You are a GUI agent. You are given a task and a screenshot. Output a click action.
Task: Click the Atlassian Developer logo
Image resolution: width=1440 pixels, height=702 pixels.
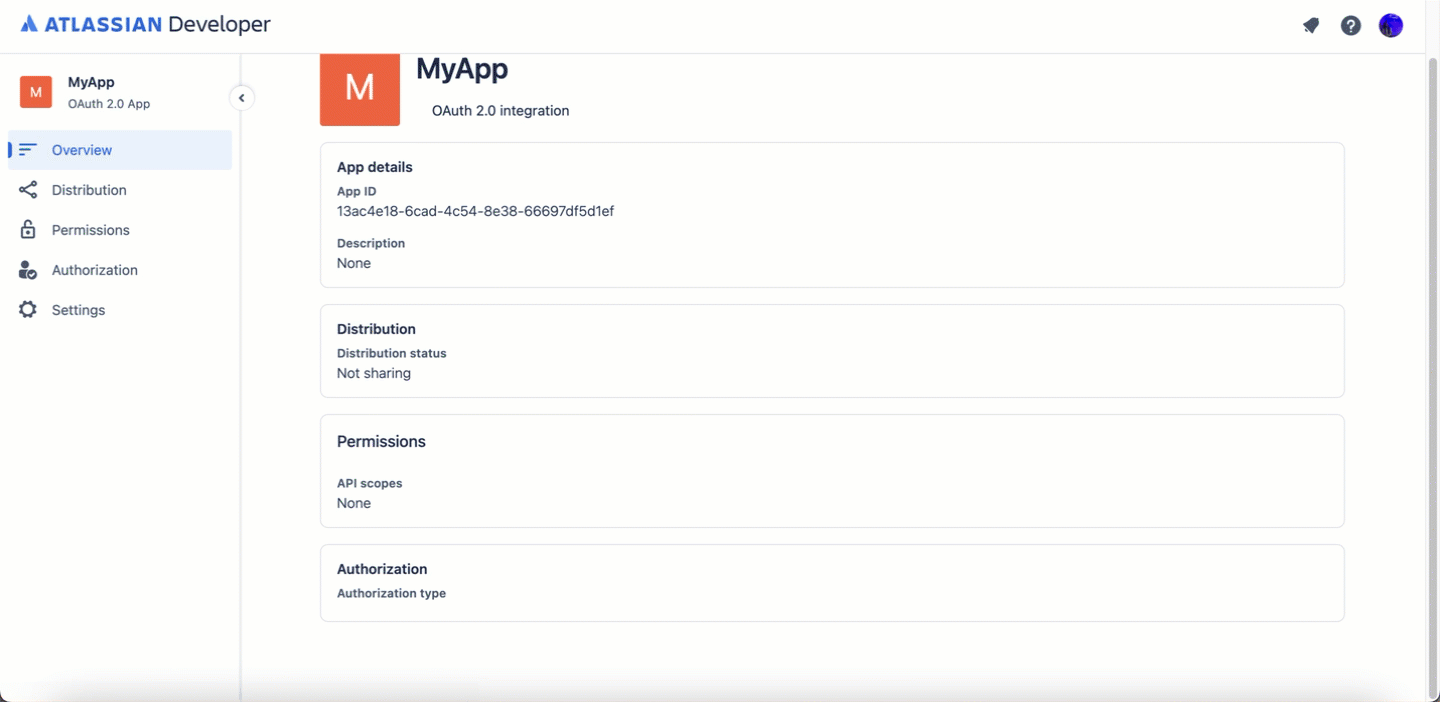(x=145, y=25)
